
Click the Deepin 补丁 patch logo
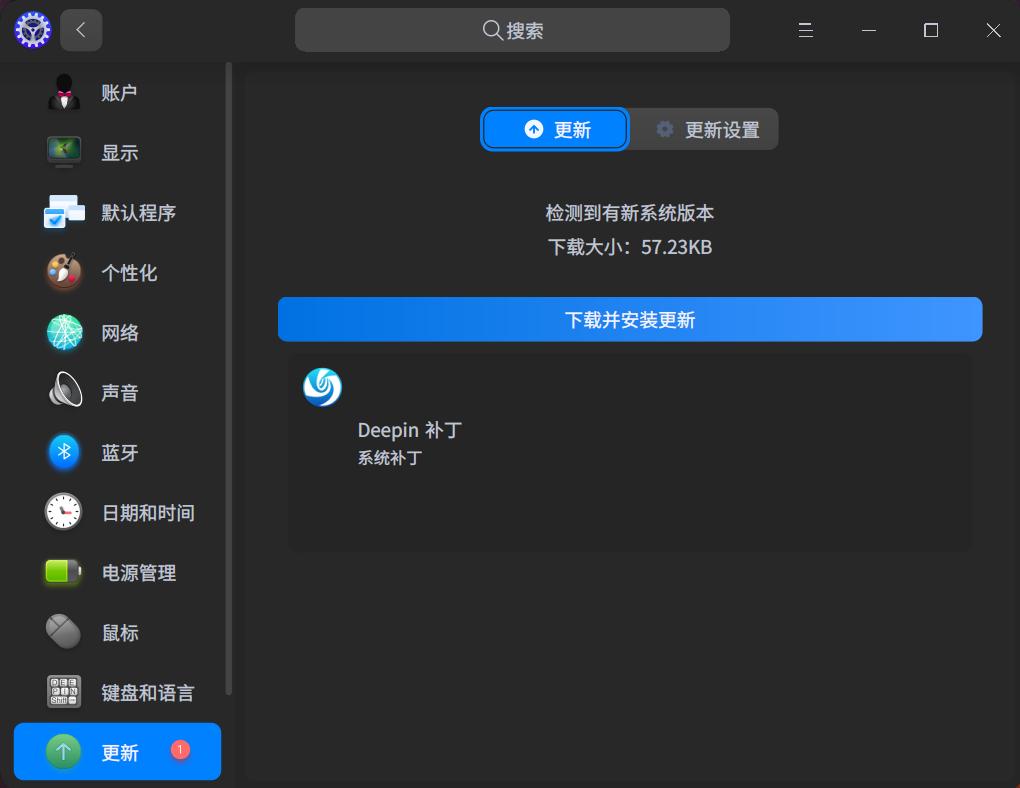click(x=322, y=388)
